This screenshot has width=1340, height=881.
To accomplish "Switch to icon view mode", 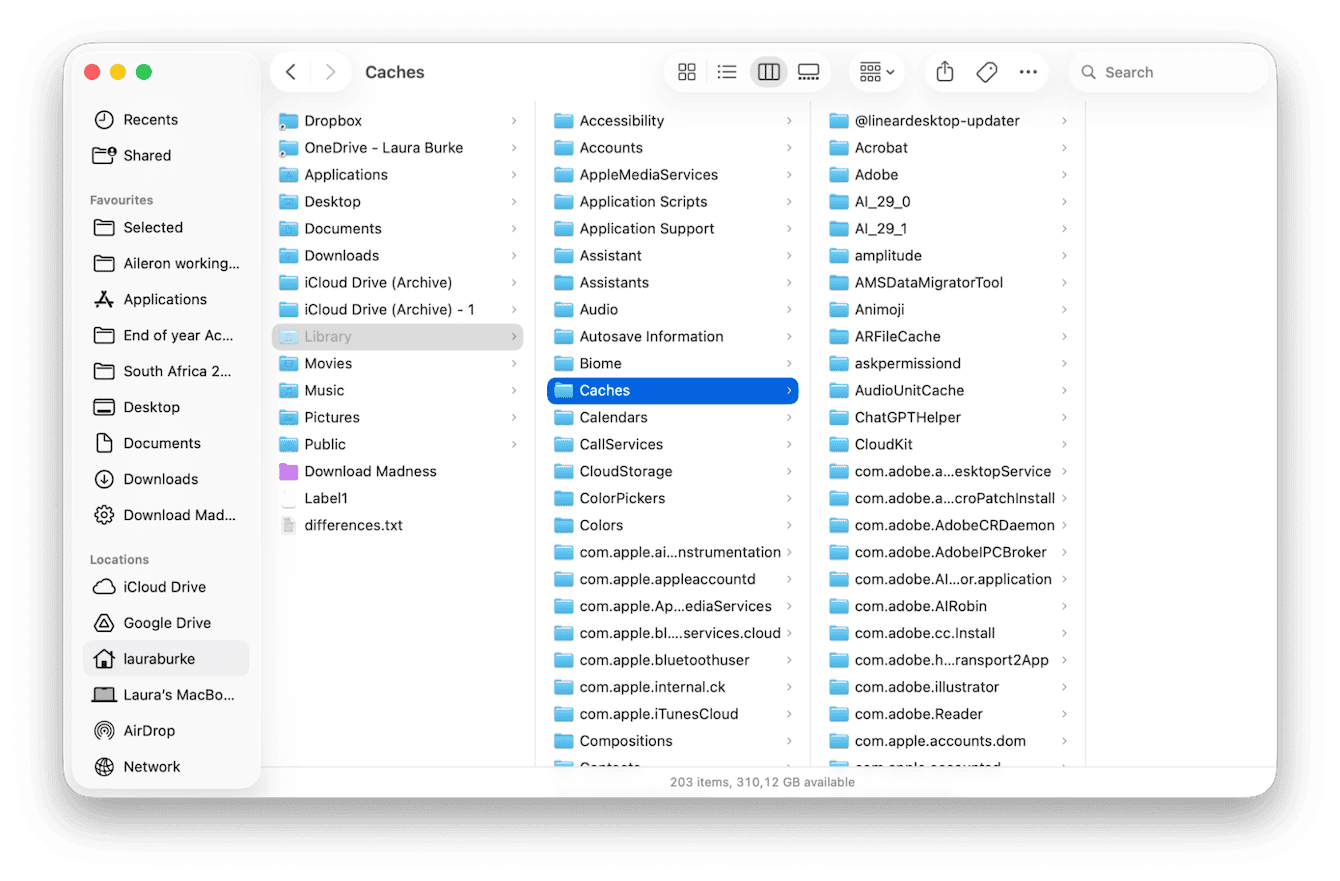I will tap(686, 71).
